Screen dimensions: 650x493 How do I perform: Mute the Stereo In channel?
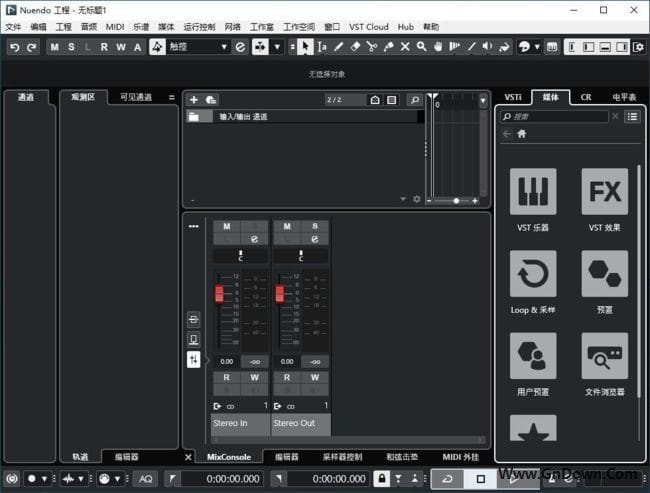[227, 226]
